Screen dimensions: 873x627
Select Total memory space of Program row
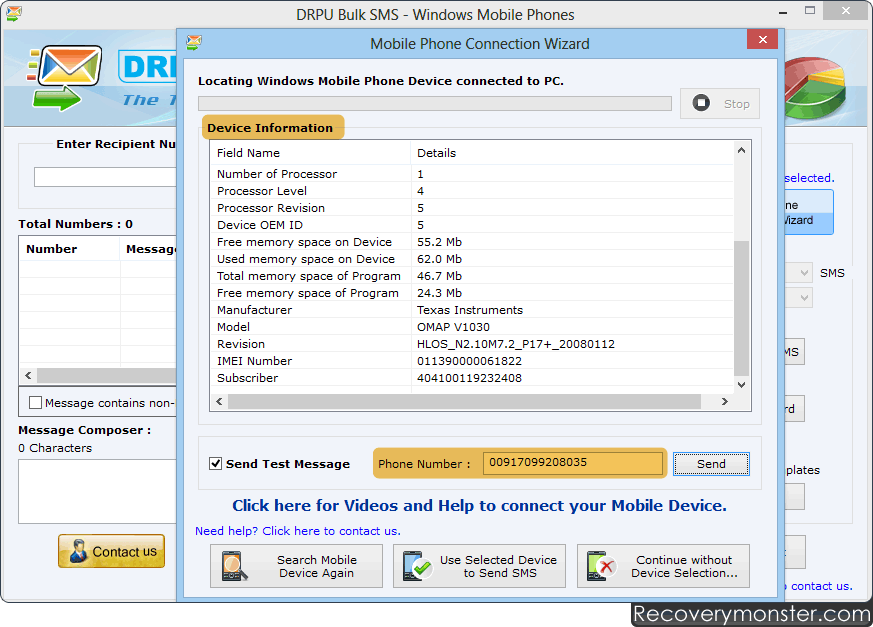click(472, 276)
